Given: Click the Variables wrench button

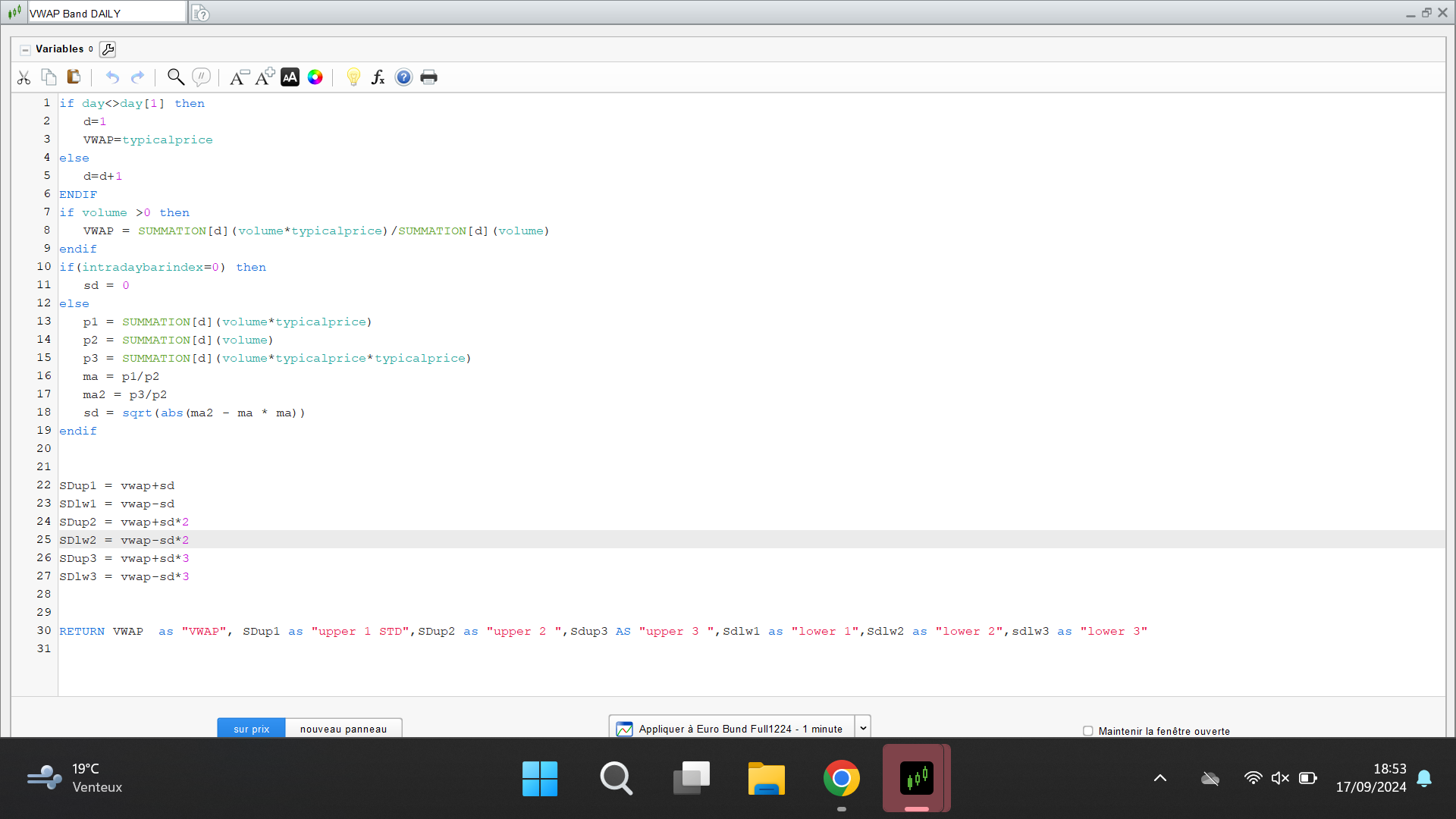Looking at the screenshot, I should pos(108,49).
